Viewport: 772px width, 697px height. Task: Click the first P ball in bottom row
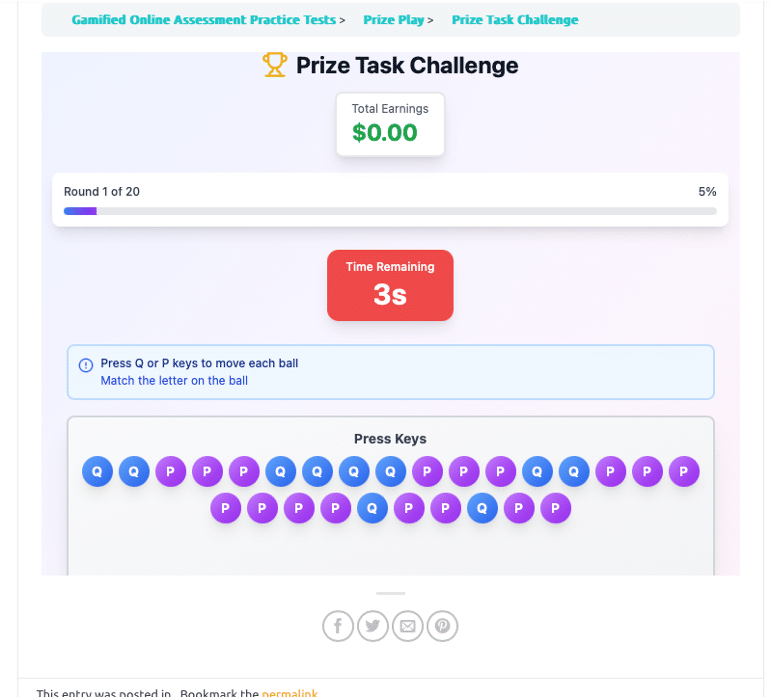pyautogui.click(x=225, y=509)
